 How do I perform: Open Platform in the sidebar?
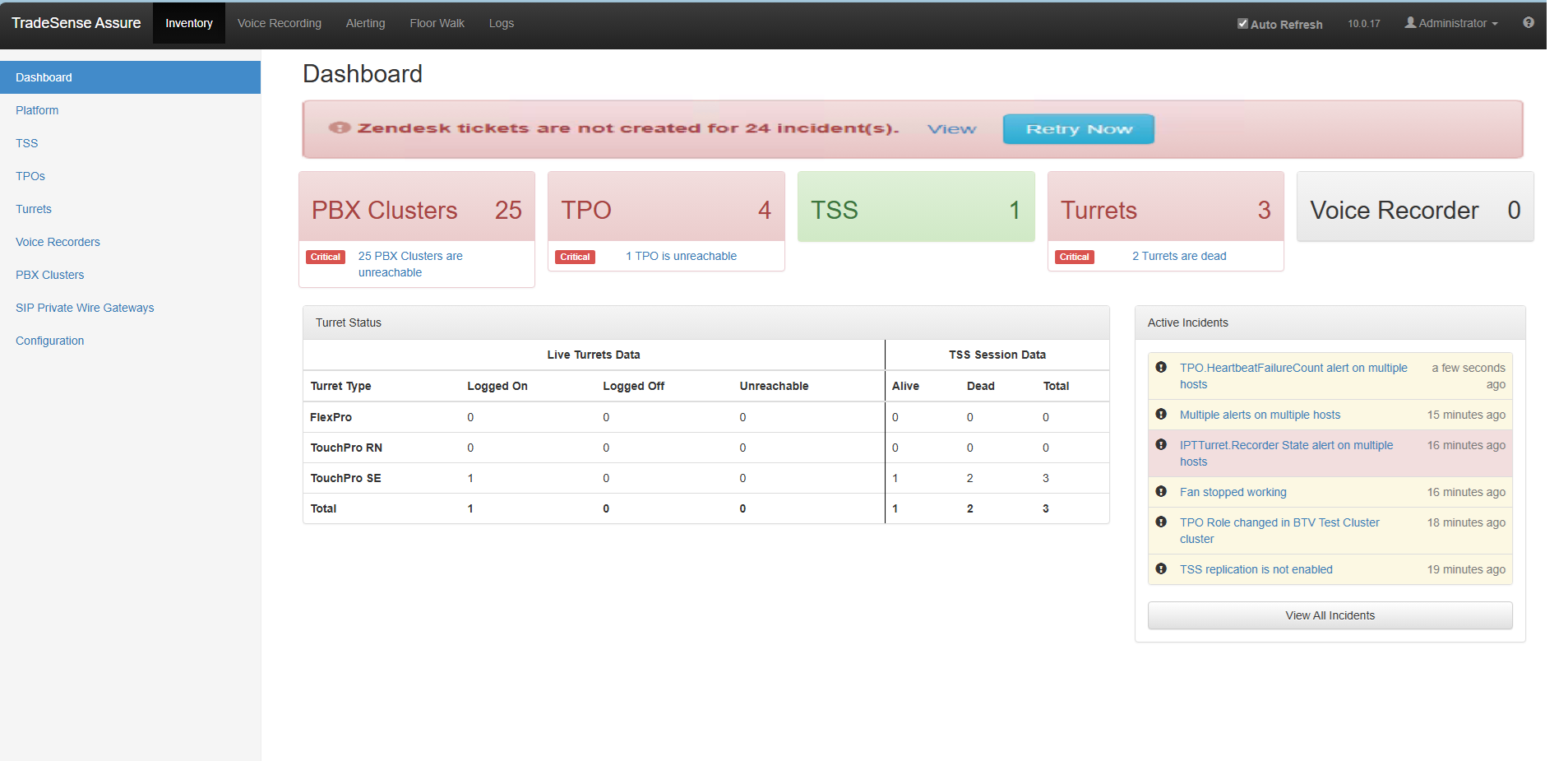pyautogui.click(x=37, y=110)
